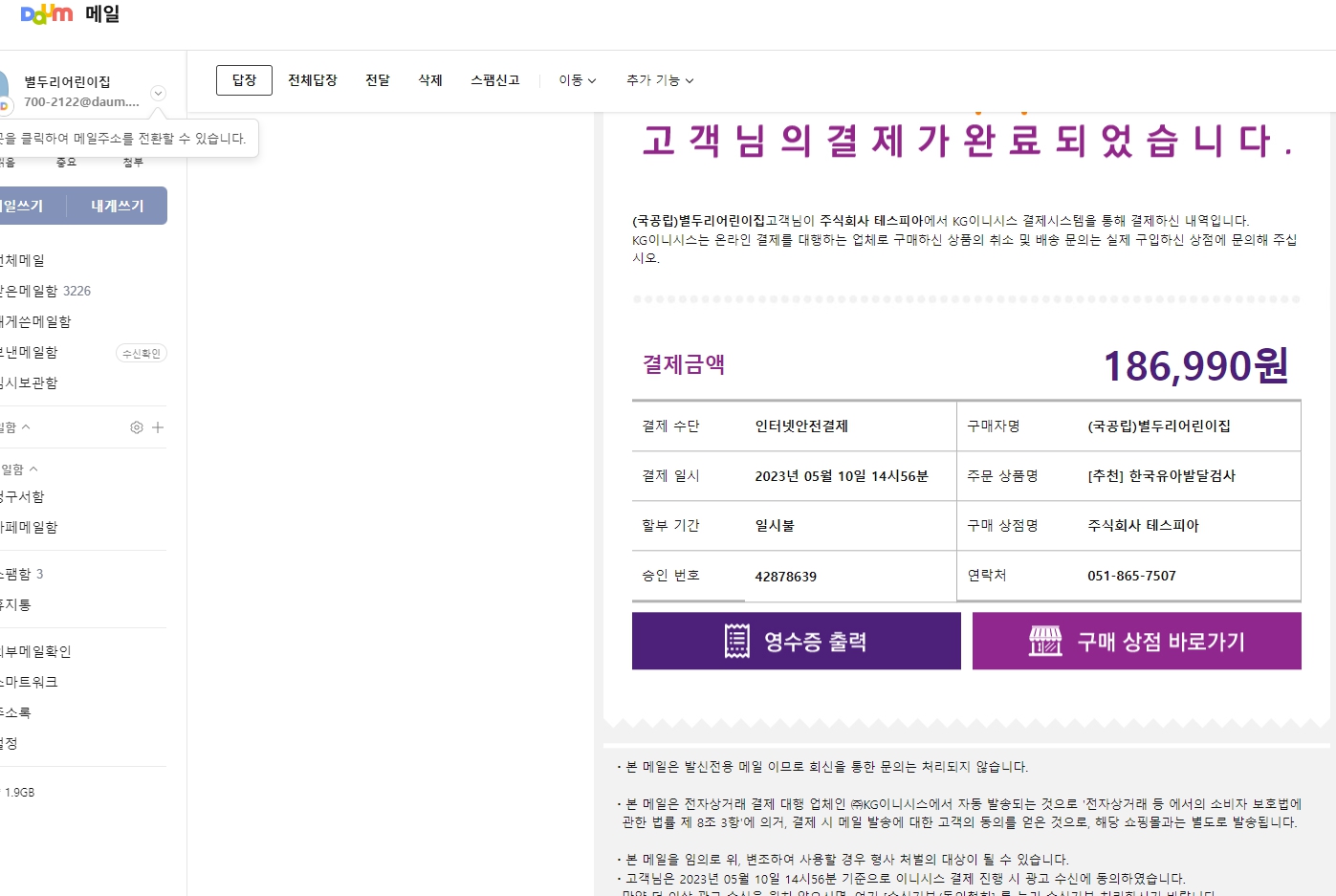Expand the account switch arrow
This screenshot has width=1336, height=896.
[x=159, y=93]
